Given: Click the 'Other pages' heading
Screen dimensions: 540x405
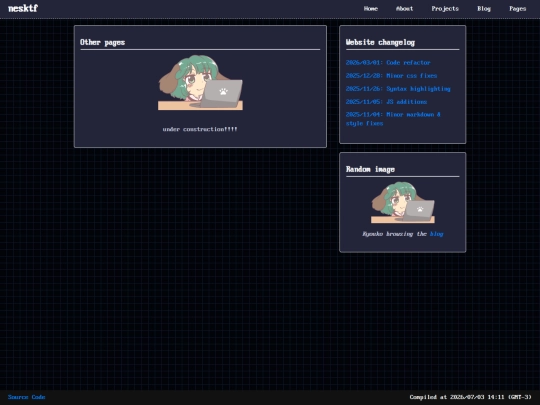Looking at the screenshot, I should (x=103, y=42).
